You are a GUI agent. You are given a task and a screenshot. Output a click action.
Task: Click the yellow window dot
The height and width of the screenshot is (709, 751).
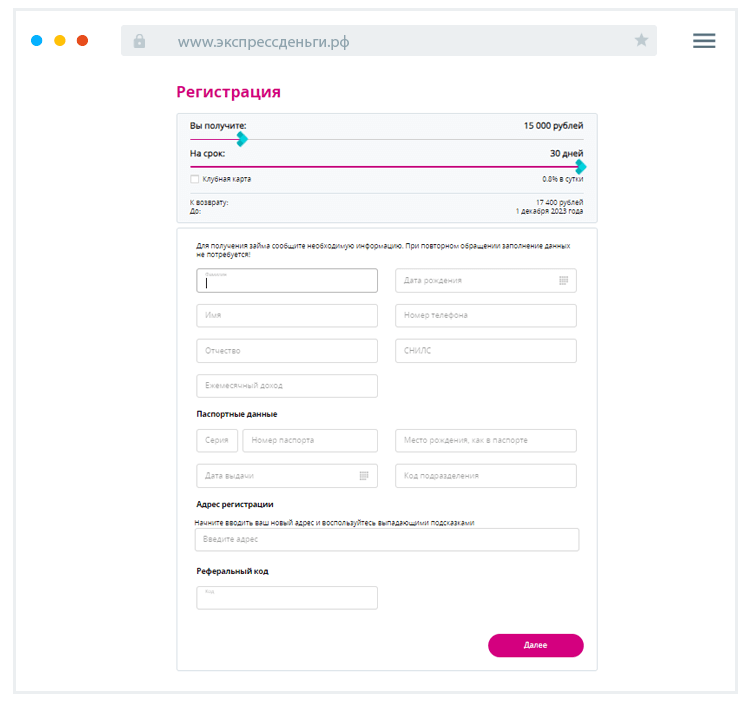[60, 41]
